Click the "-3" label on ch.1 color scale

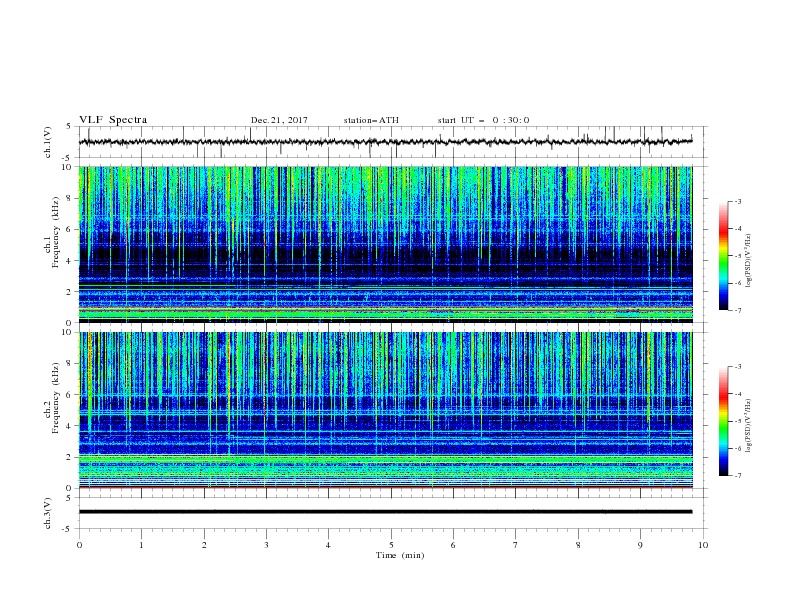[x=737, y=202]
